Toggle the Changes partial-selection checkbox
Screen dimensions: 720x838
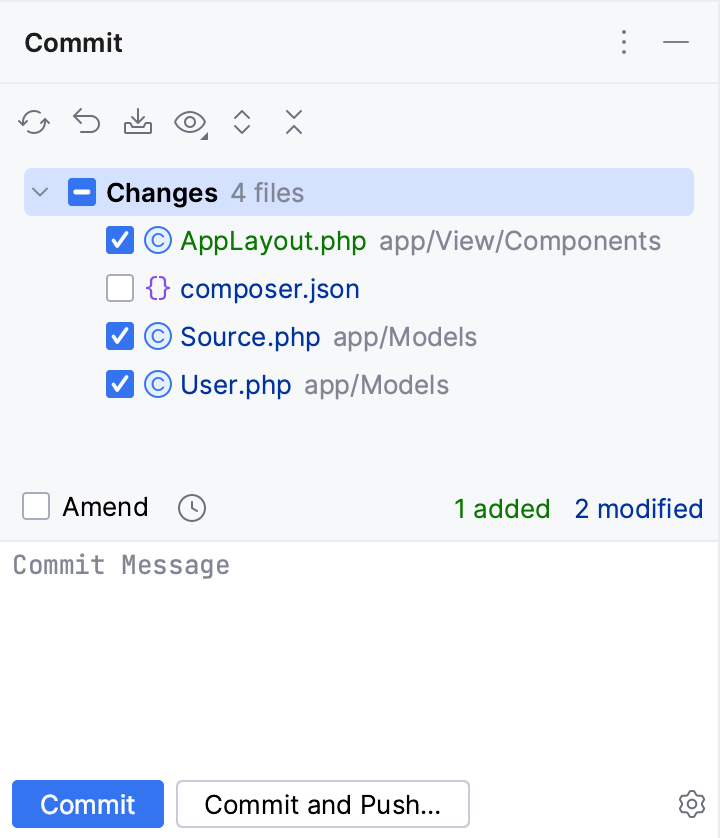[x=82, y=192]
